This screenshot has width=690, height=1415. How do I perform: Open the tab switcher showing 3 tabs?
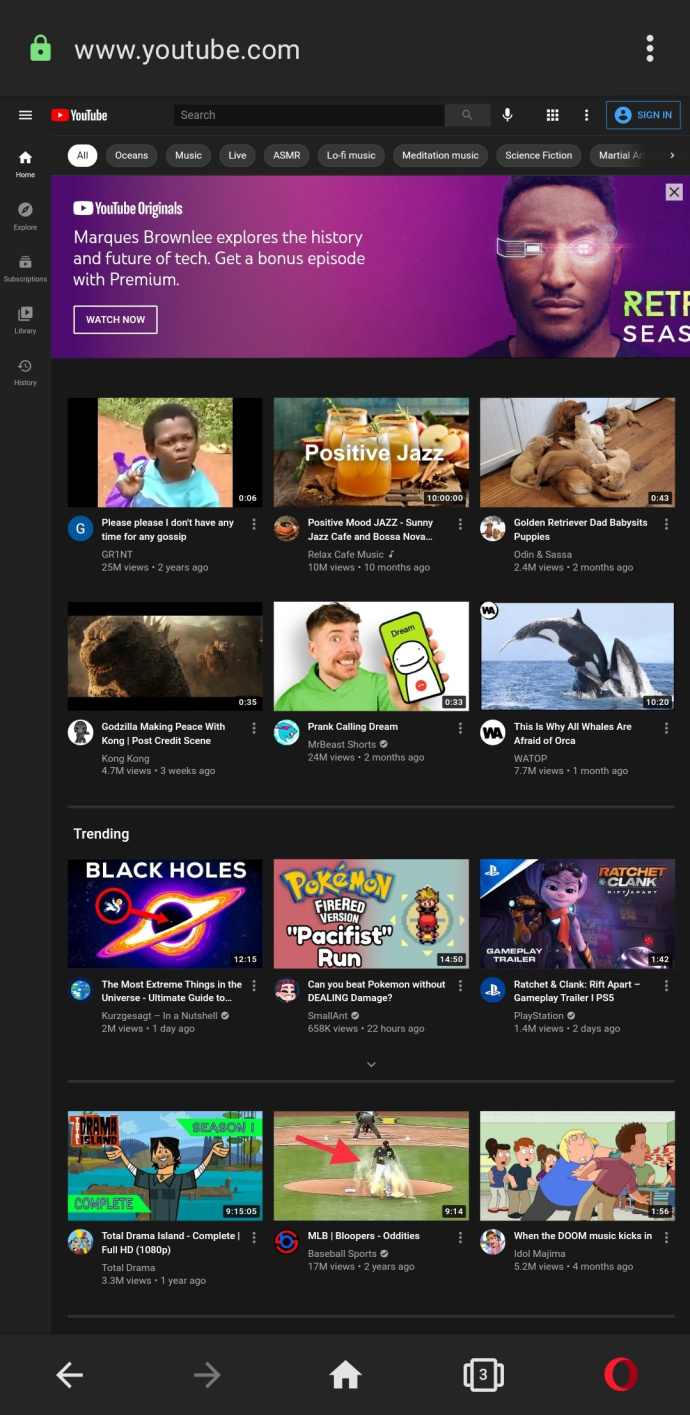click(x=483, y=1375)
